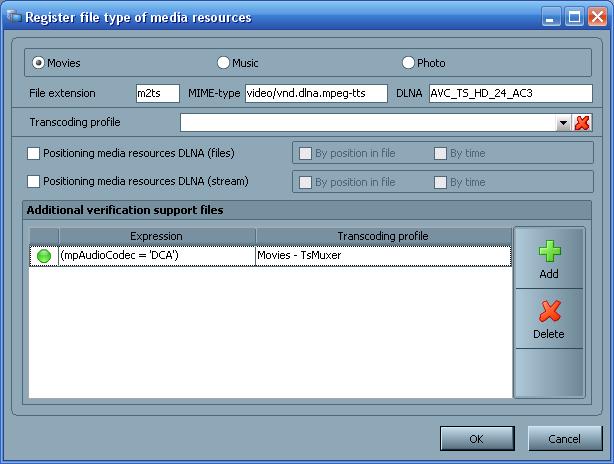Image resolution: width=614 pixels, height=464 pixels.
Task: Confirm with the OK button
Action: click(477, 439)
